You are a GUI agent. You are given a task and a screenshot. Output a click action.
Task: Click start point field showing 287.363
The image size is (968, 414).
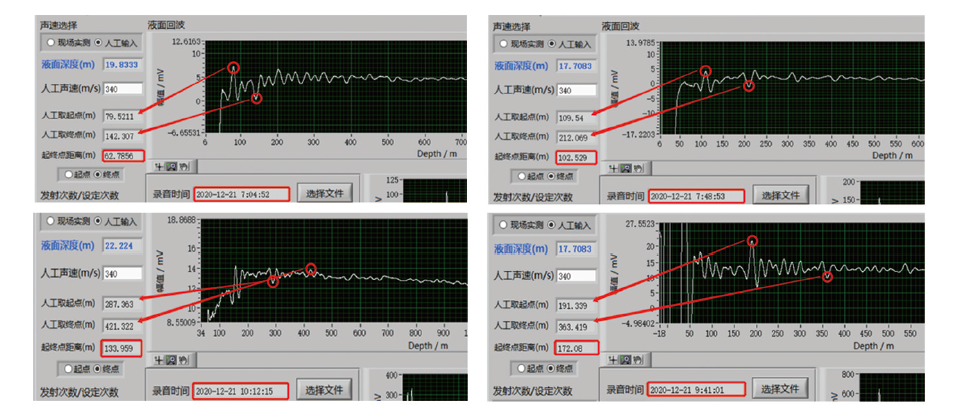[x=122, y=304]
